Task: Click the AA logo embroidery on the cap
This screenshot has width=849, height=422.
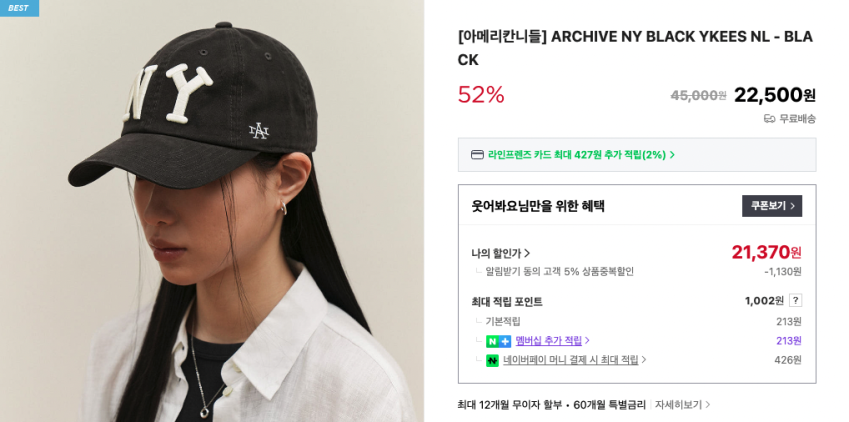Action: pos(259,131)
